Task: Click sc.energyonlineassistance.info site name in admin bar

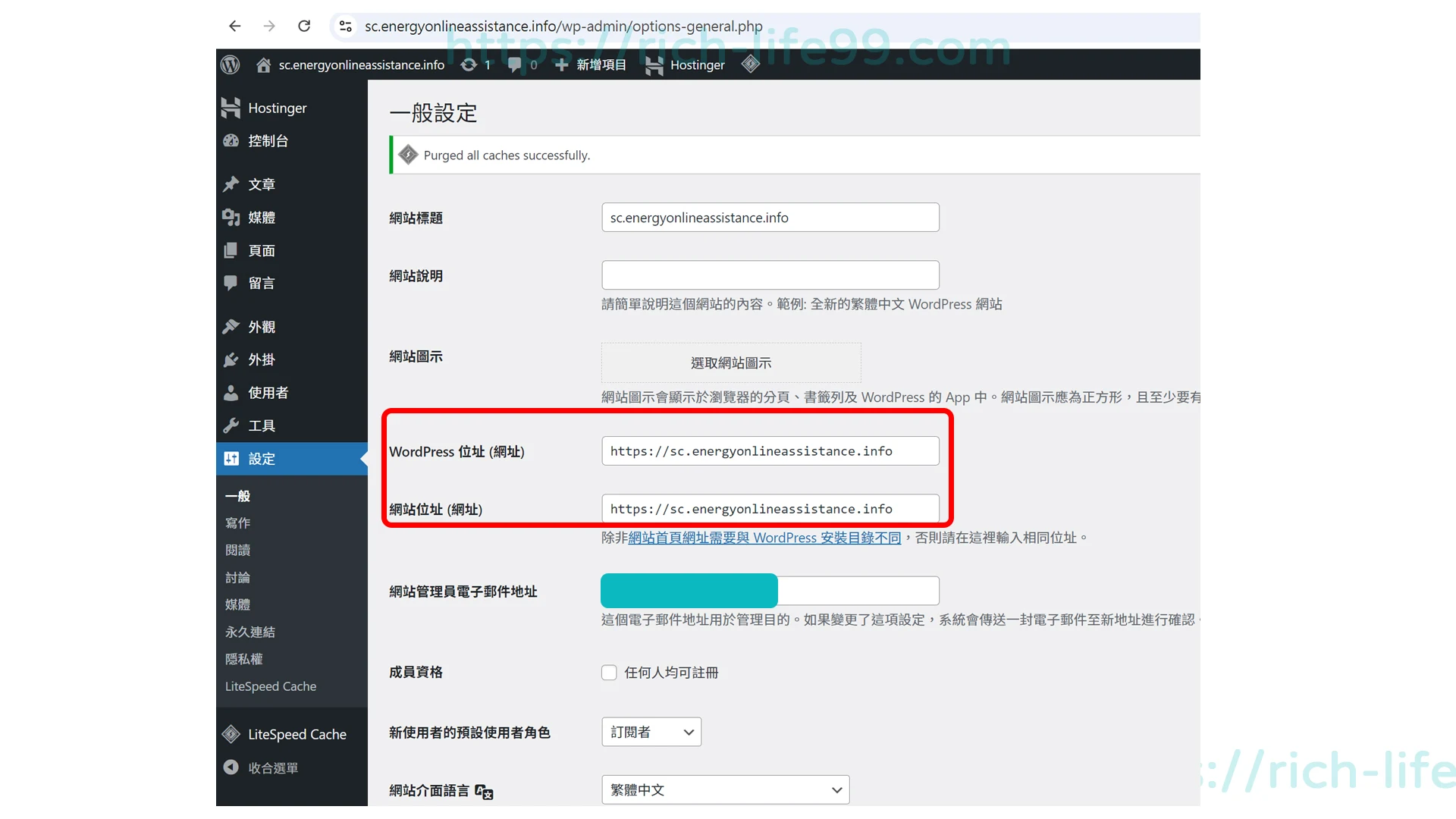Action: click(x=362, y=65)
